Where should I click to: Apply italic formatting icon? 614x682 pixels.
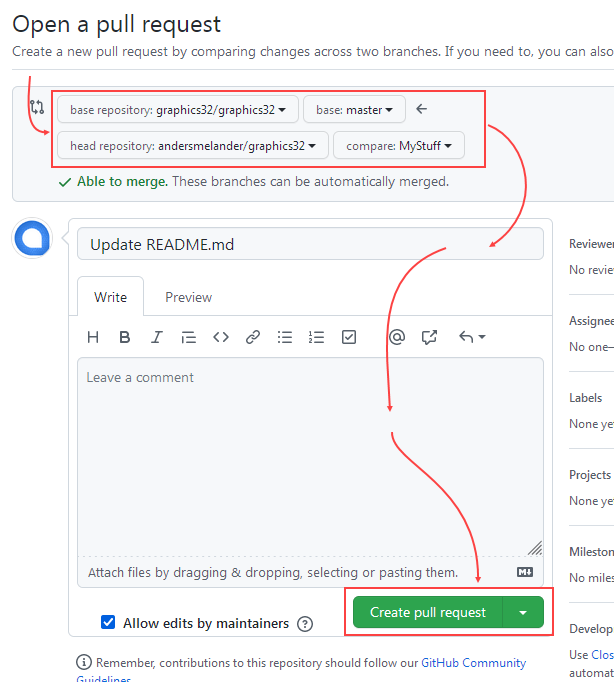tap(157, 337)
